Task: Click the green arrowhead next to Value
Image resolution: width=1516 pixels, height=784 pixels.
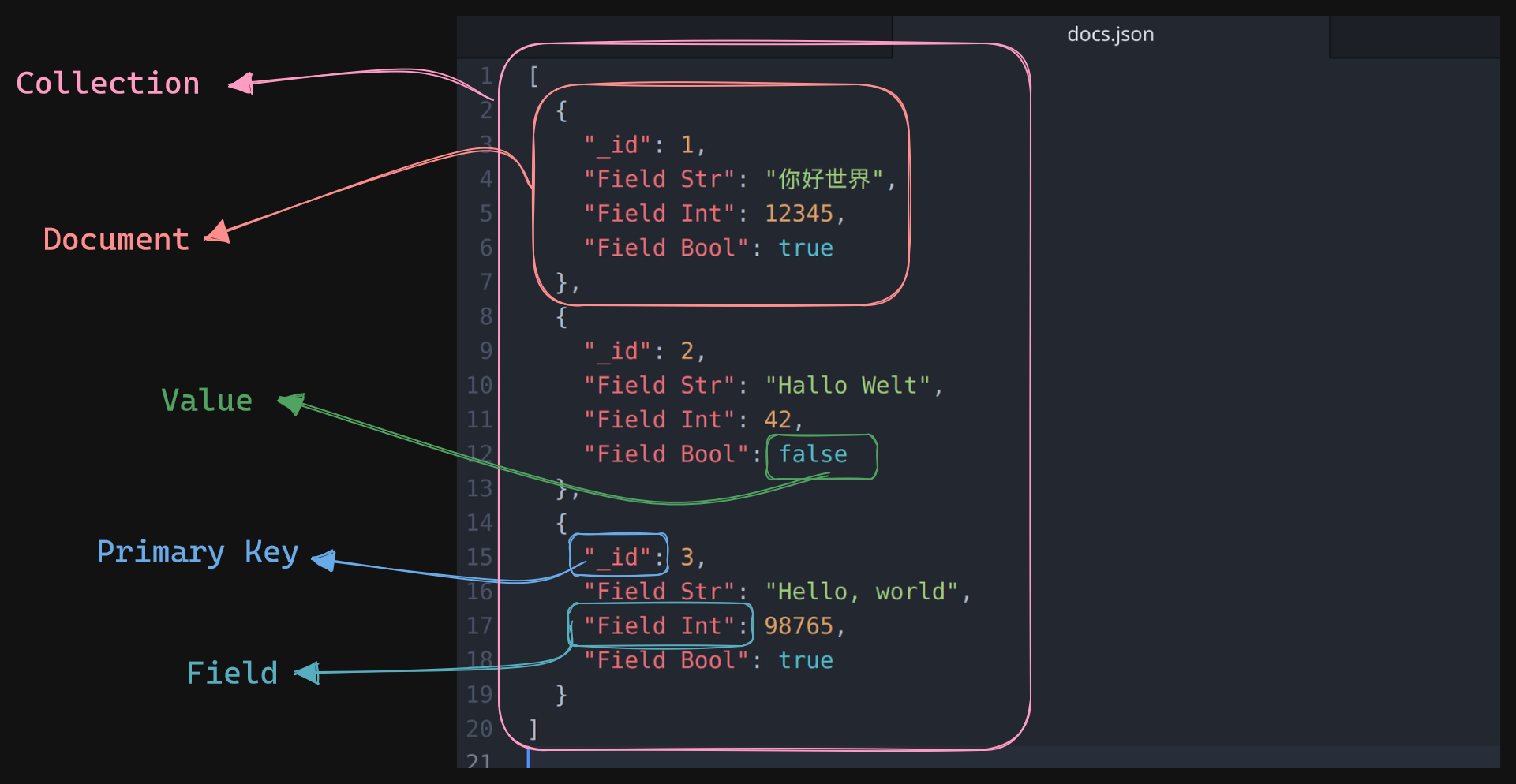Action: tap(291, 403)
